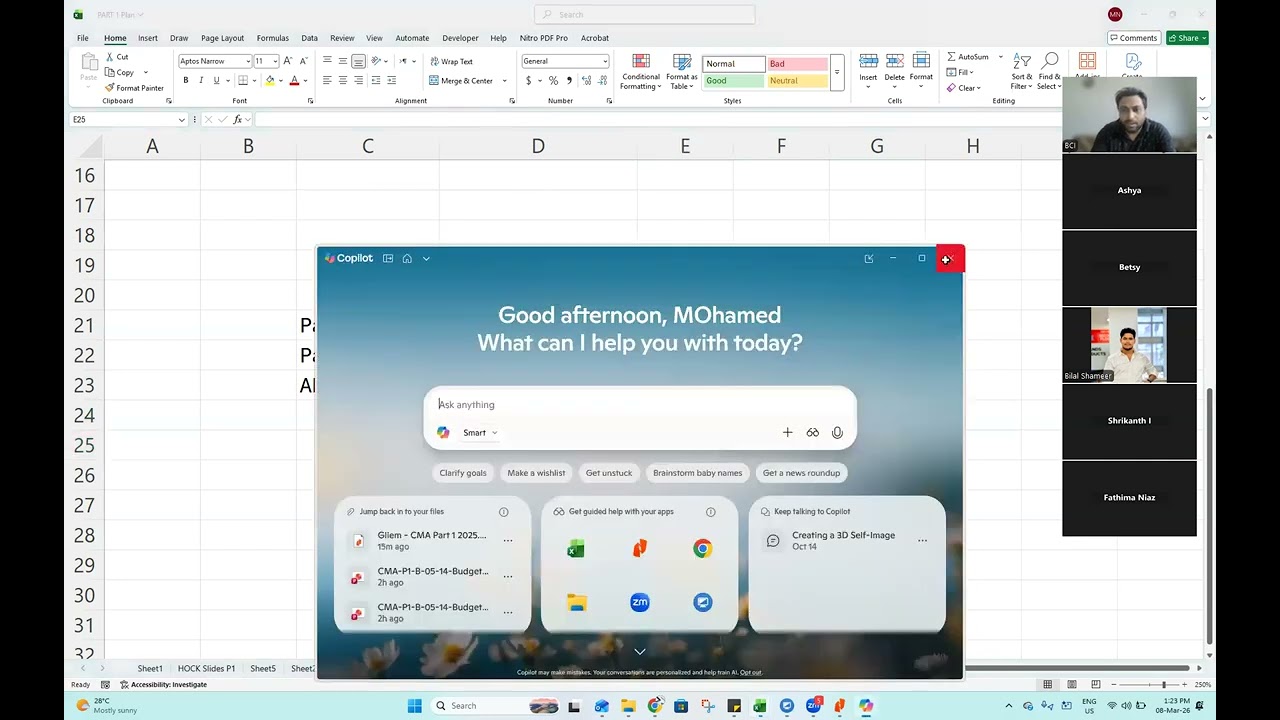Open the Format as Table gallery

tap(682, 72)
